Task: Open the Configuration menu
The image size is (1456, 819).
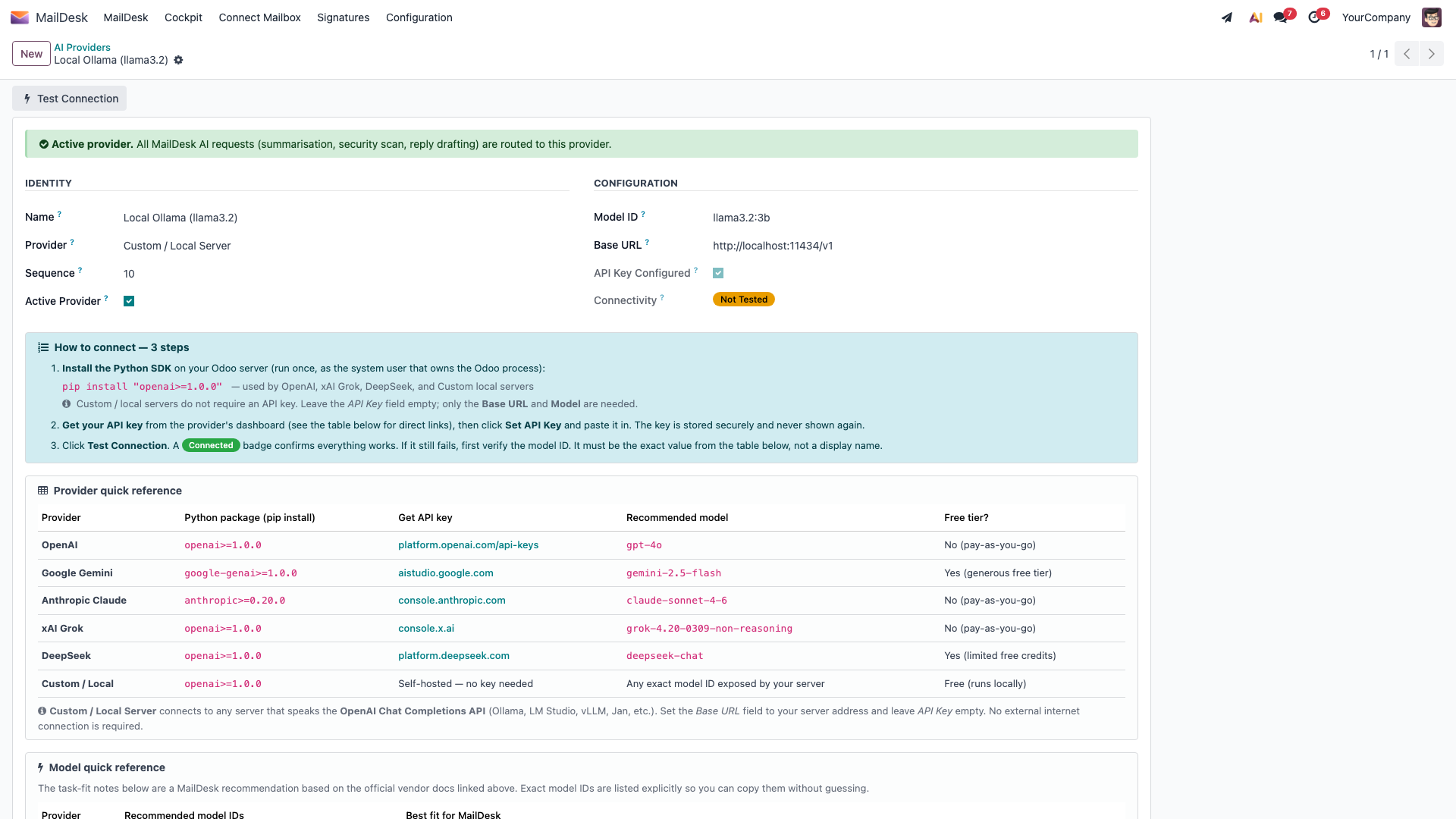Action: pyautogui.click(x=419, y=17)
